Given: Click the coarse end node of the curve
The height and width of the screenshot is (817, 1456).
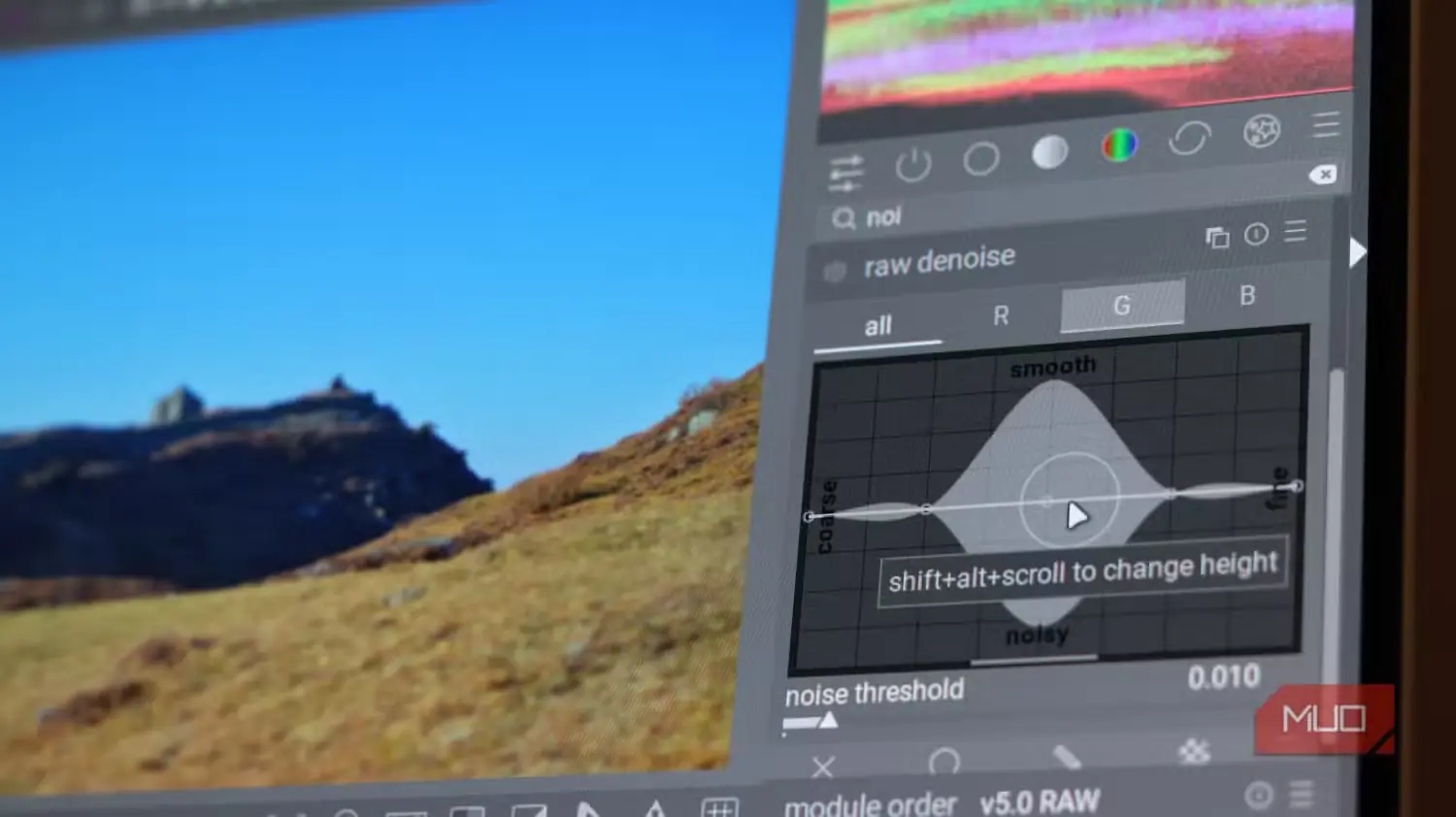Looking at the screenshot, I should click(x=810, y=517).
